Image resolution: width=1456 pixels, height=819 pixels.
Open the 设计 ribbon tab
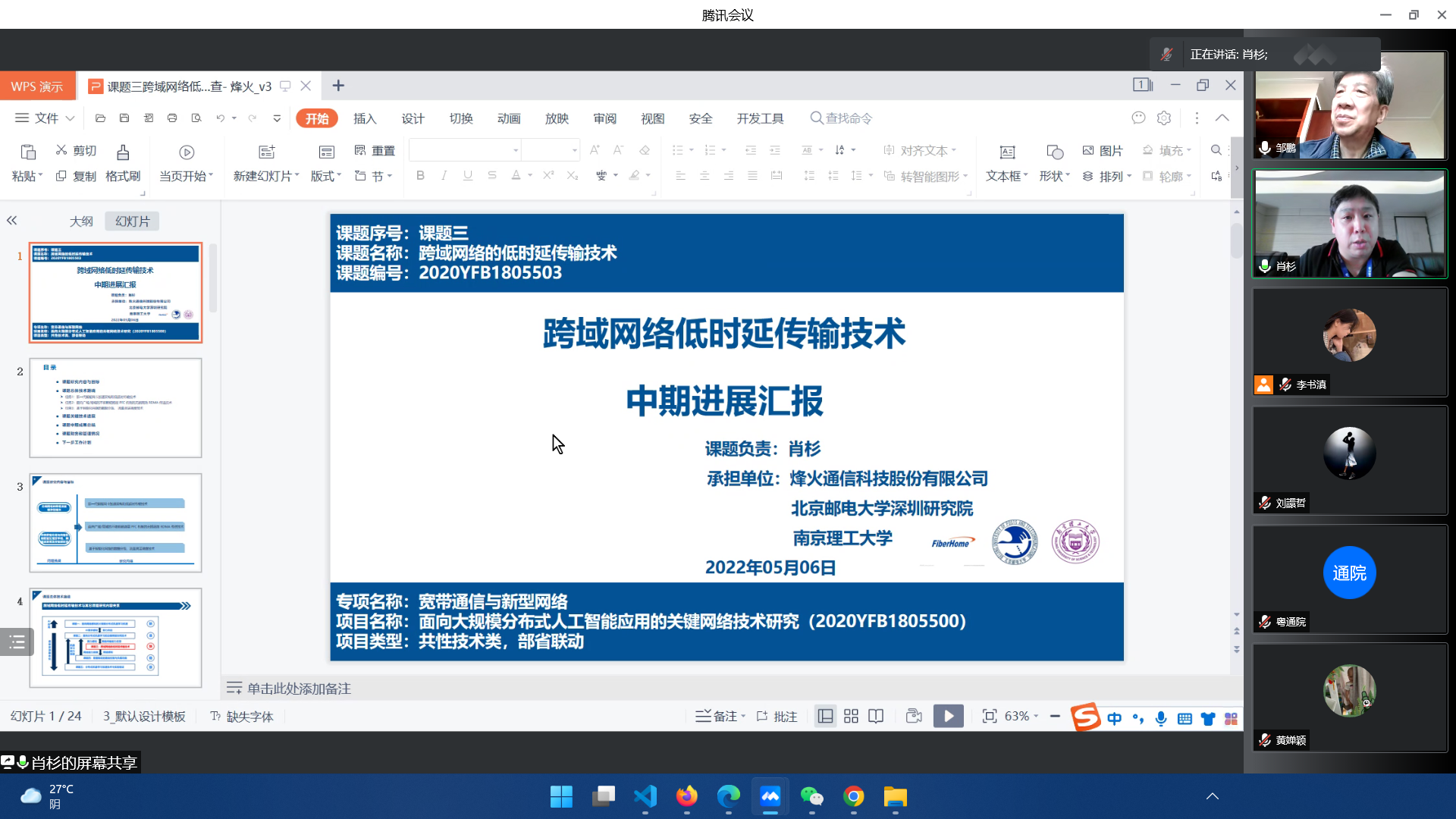click(413, 118)
